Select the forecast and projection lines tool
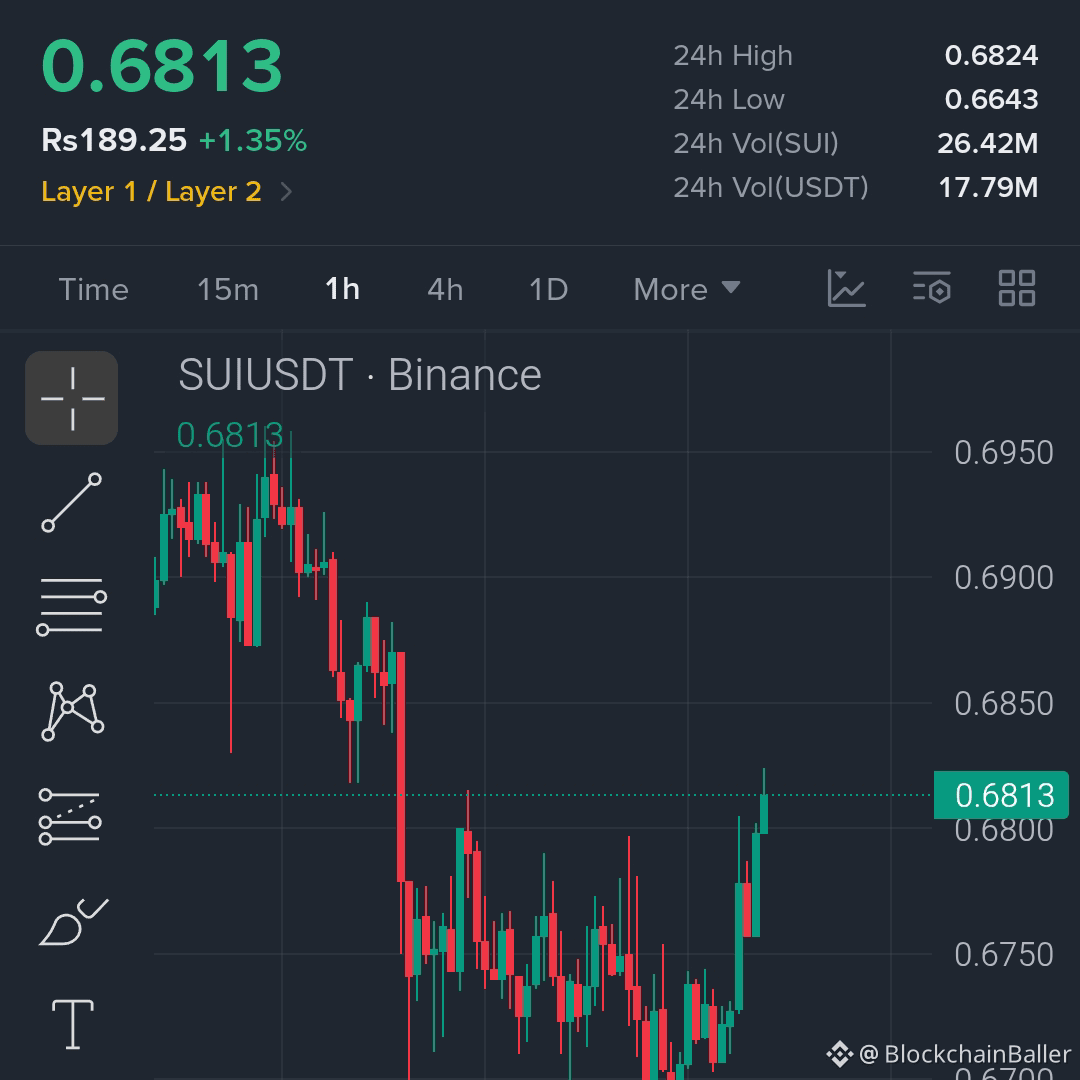1080x1080 pixels. (70, 817)
